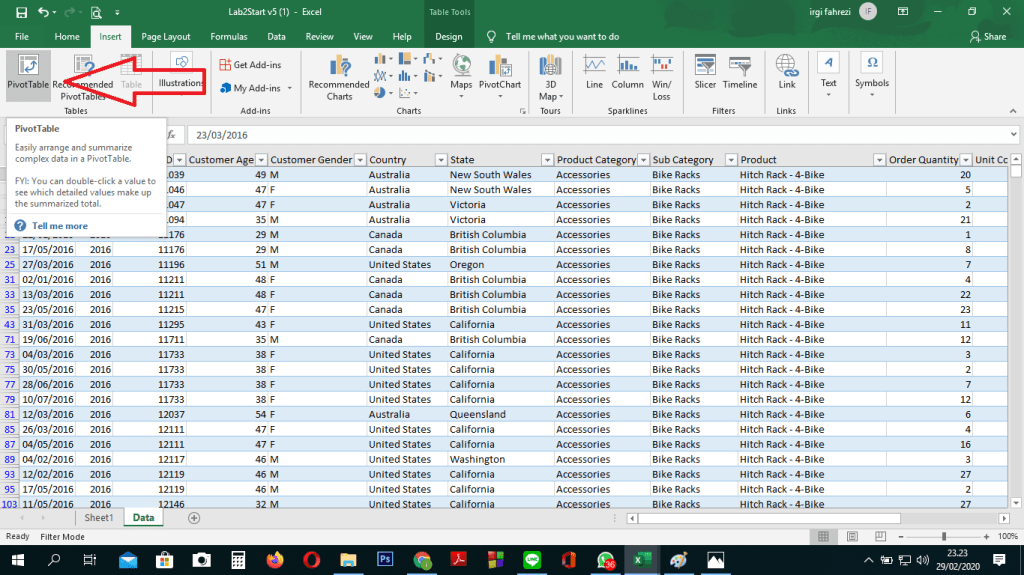Switch to the Page Layout ribbon tab
The height and width of the screenshot is (575, 1024).
165,36
